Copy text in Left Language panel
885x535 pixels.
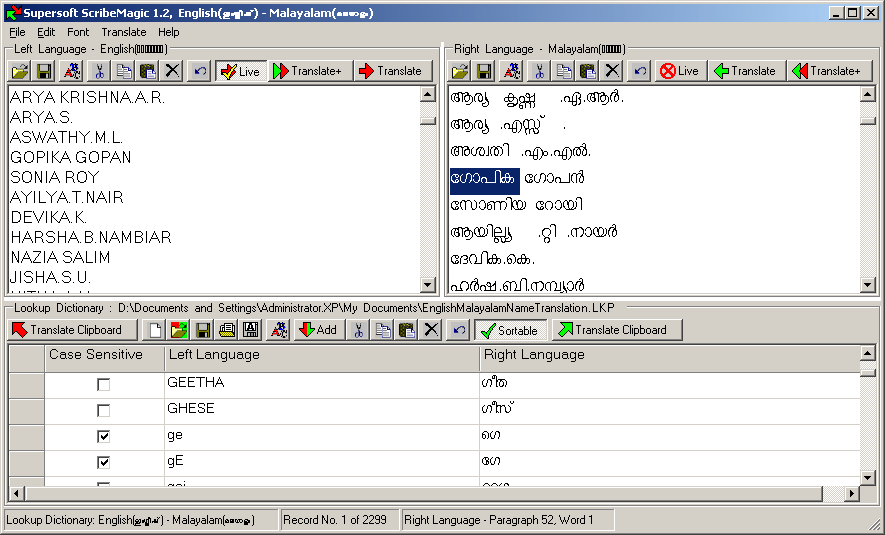(x=124, y=71)
